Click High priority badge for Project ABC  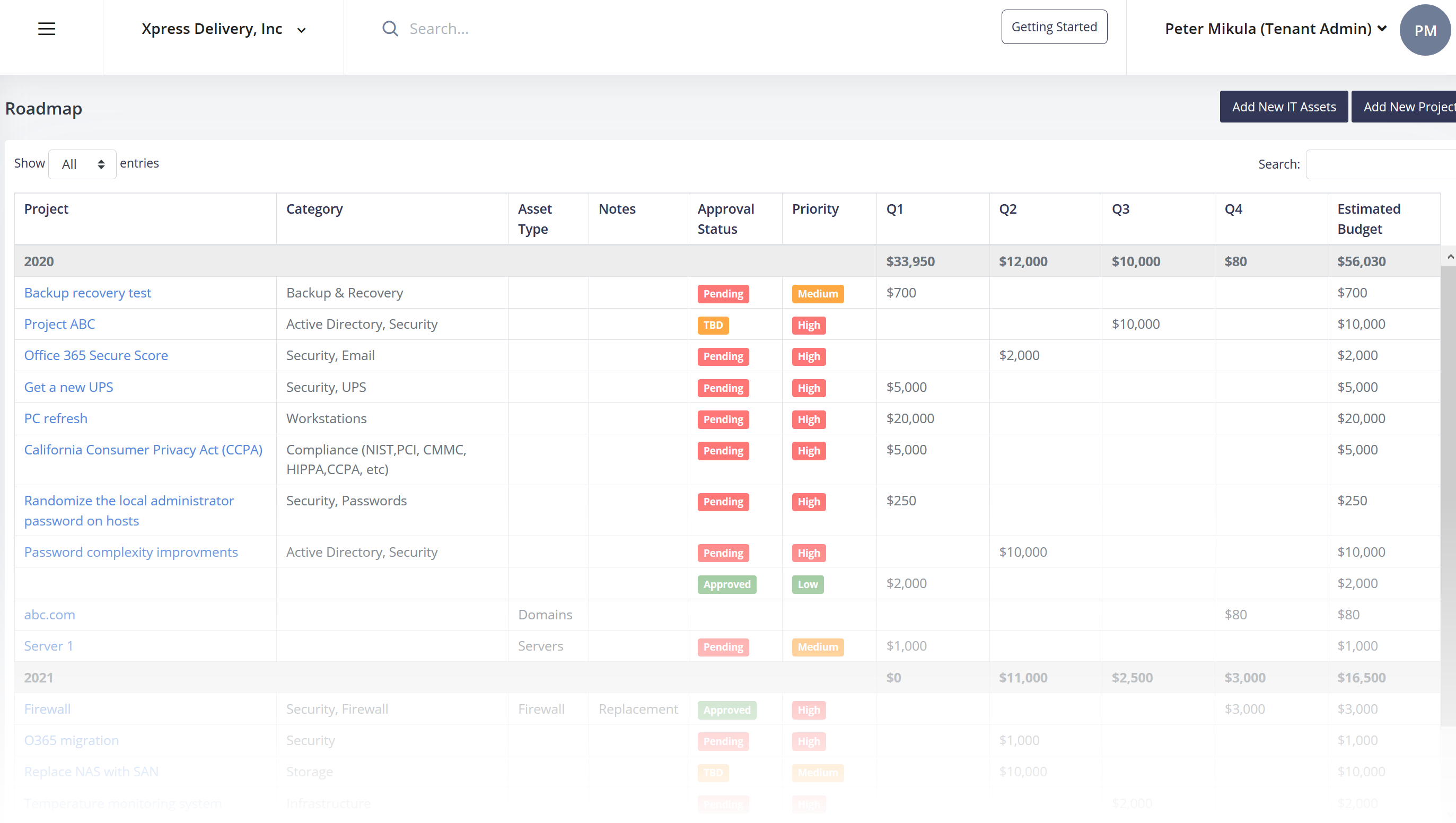click(x=808, y=325)
